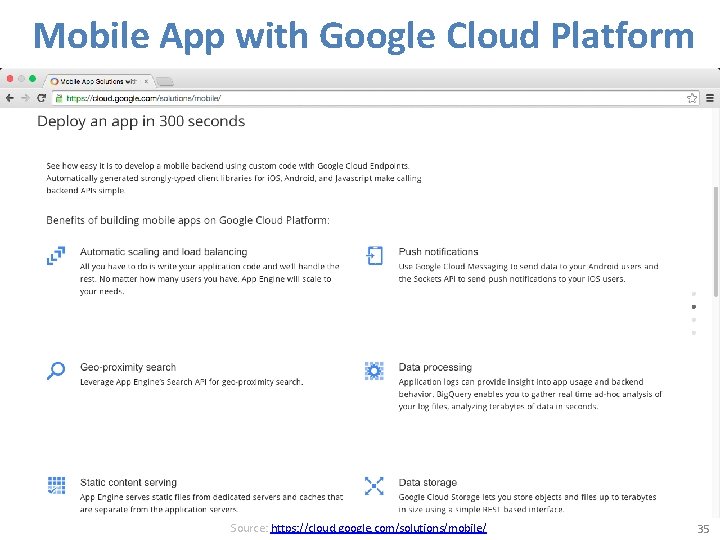The width and height of the screenshot is (720, 540).
Task: Click the Automatic scaling icon
Action: (56, 255)
